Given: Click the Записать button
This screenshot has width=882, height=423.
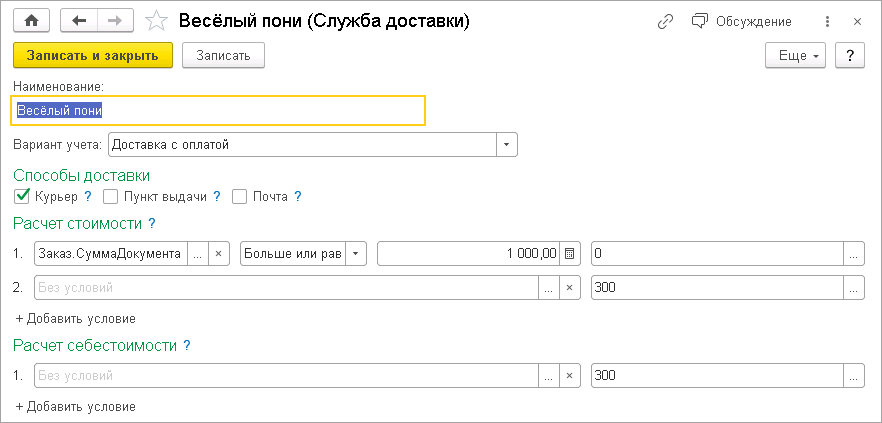Looking at the screenshot, I should tap(223, 55).
